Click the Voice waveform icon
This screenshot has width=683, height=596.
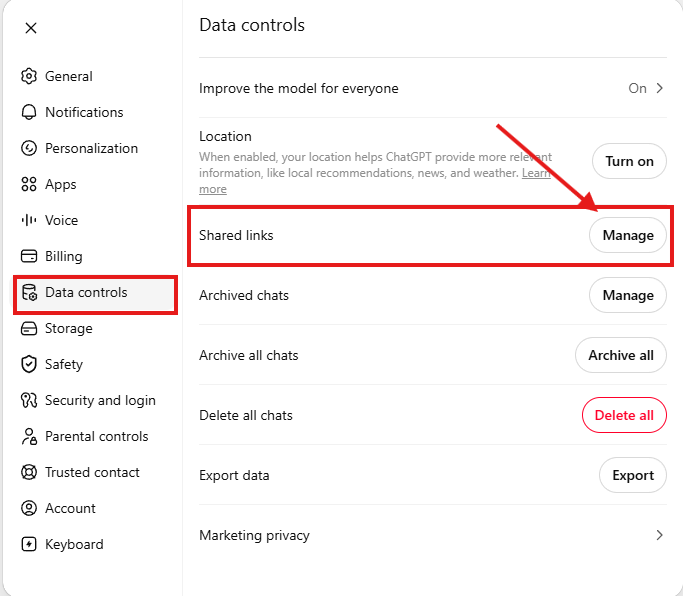click(29, 220)
